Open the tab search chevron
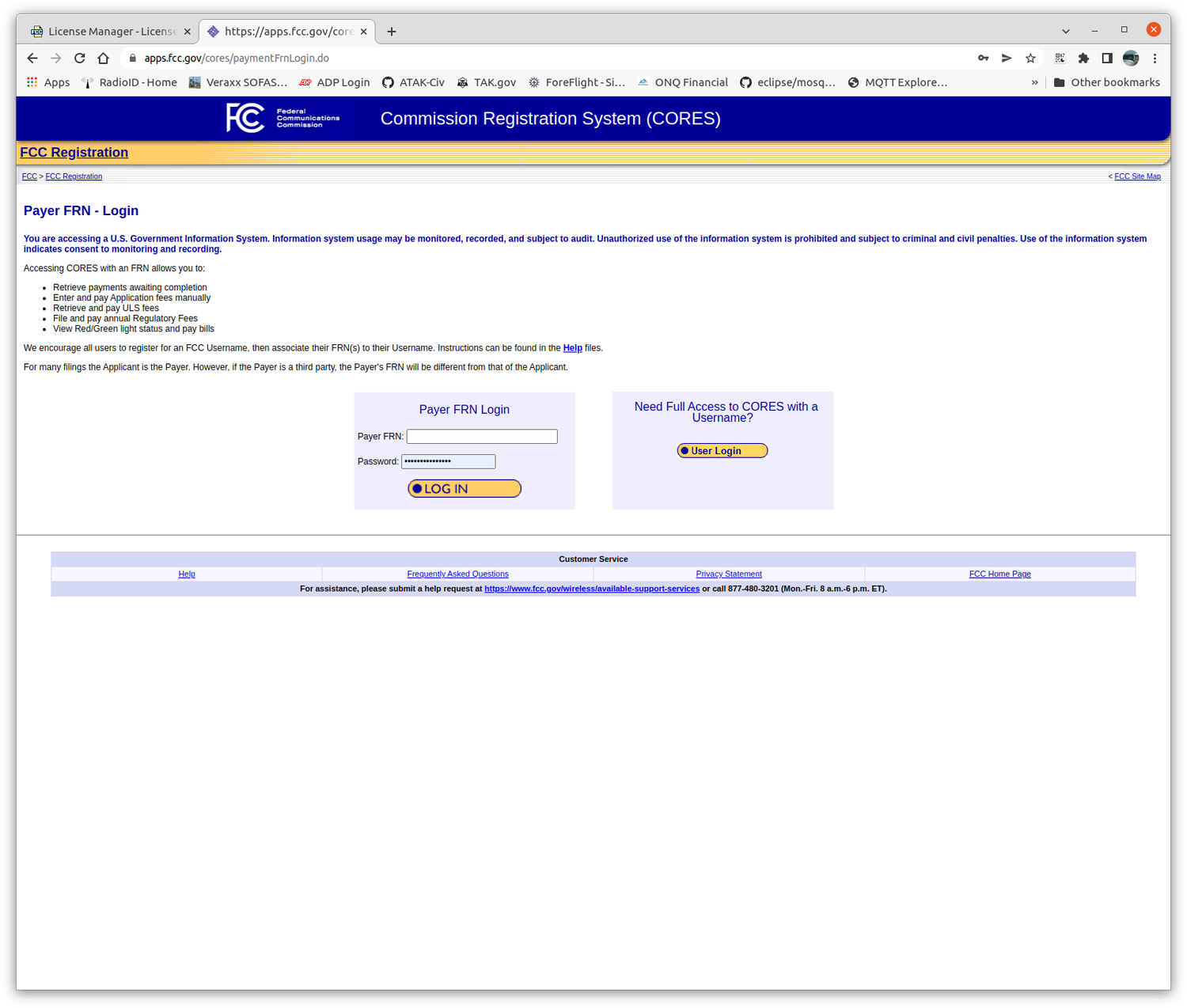 click(x=1065, y=30)
